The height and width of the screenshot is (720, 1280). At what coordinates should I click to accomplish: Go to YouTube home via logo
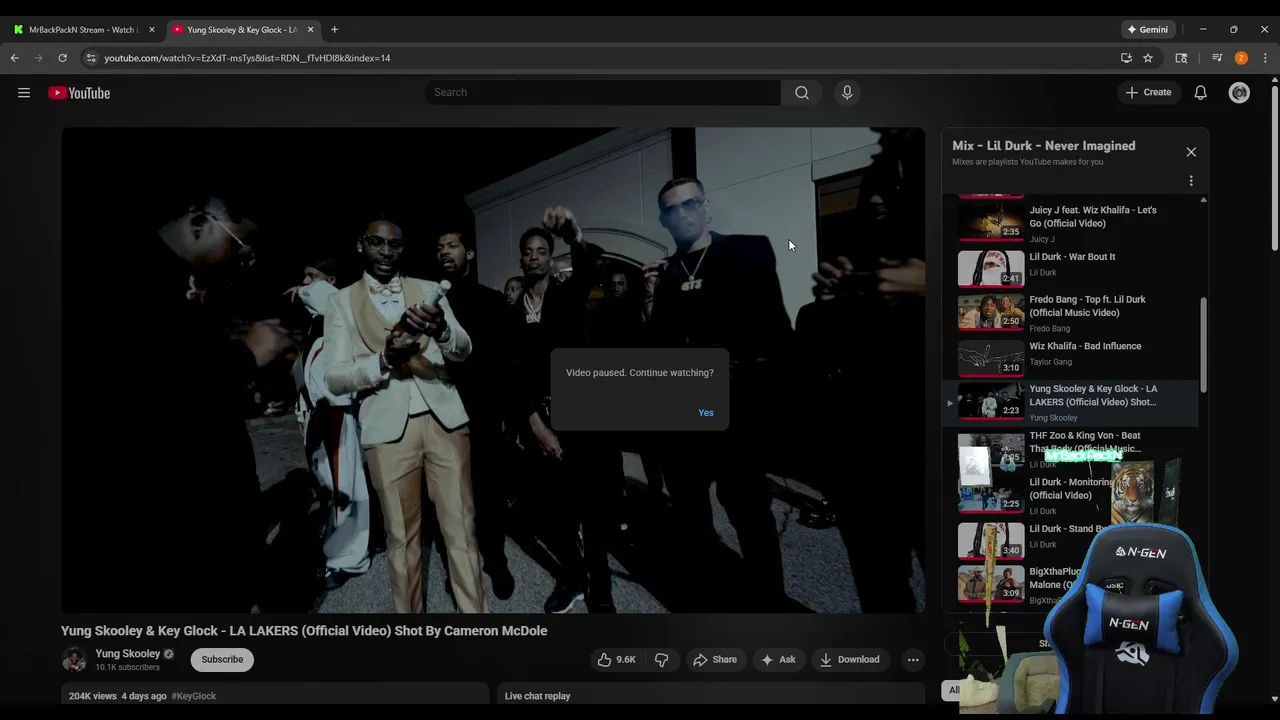(79, 93)
